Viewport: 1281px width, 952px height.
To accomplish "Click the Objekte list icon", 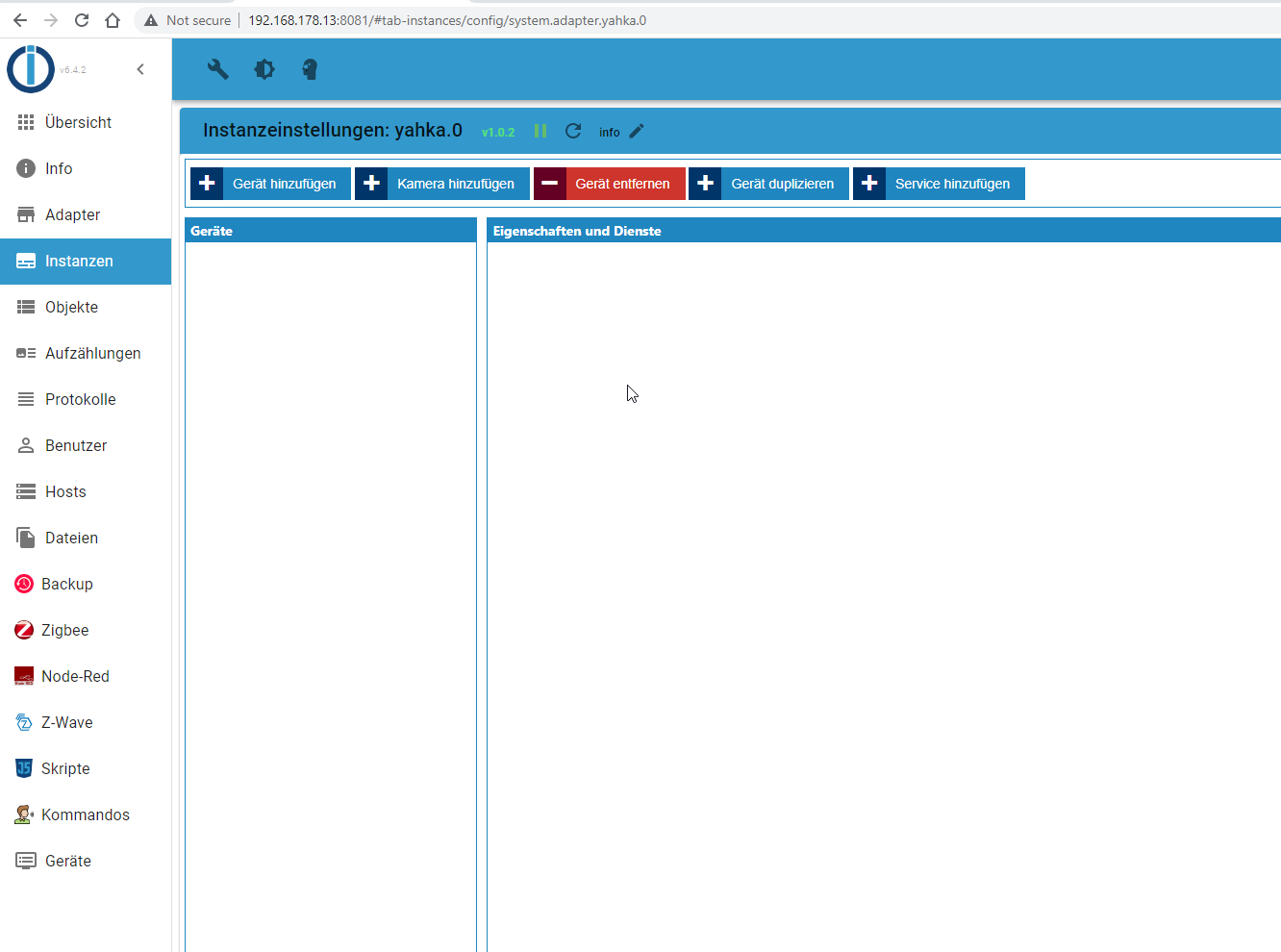I will 26,307.
